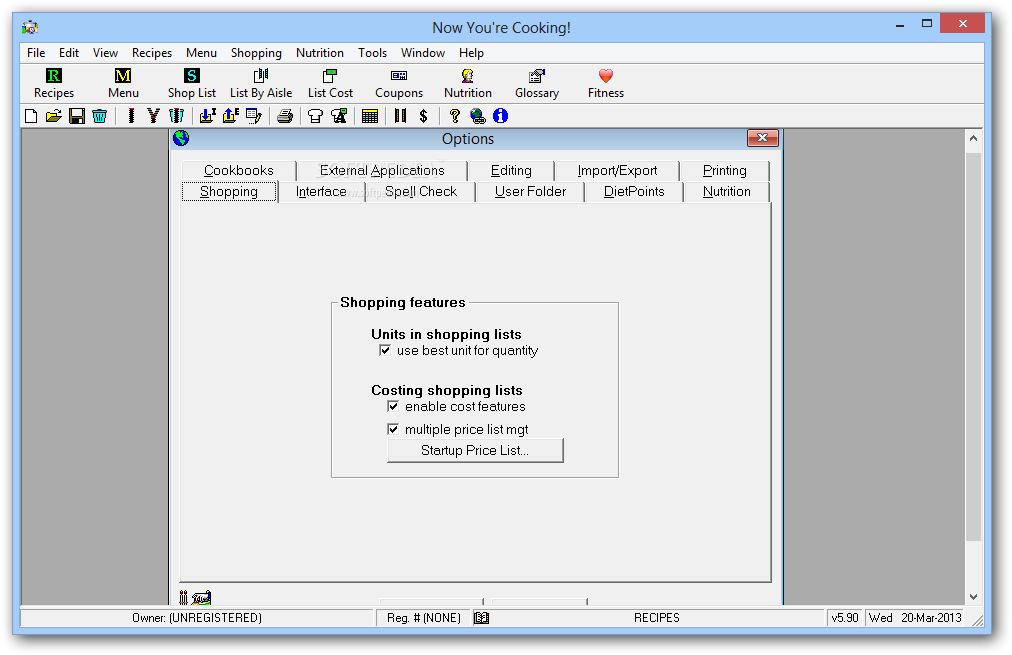This screenshot has width=1012, height=655.
Task: Click the calculator grid icon
Action: point(370,116)
